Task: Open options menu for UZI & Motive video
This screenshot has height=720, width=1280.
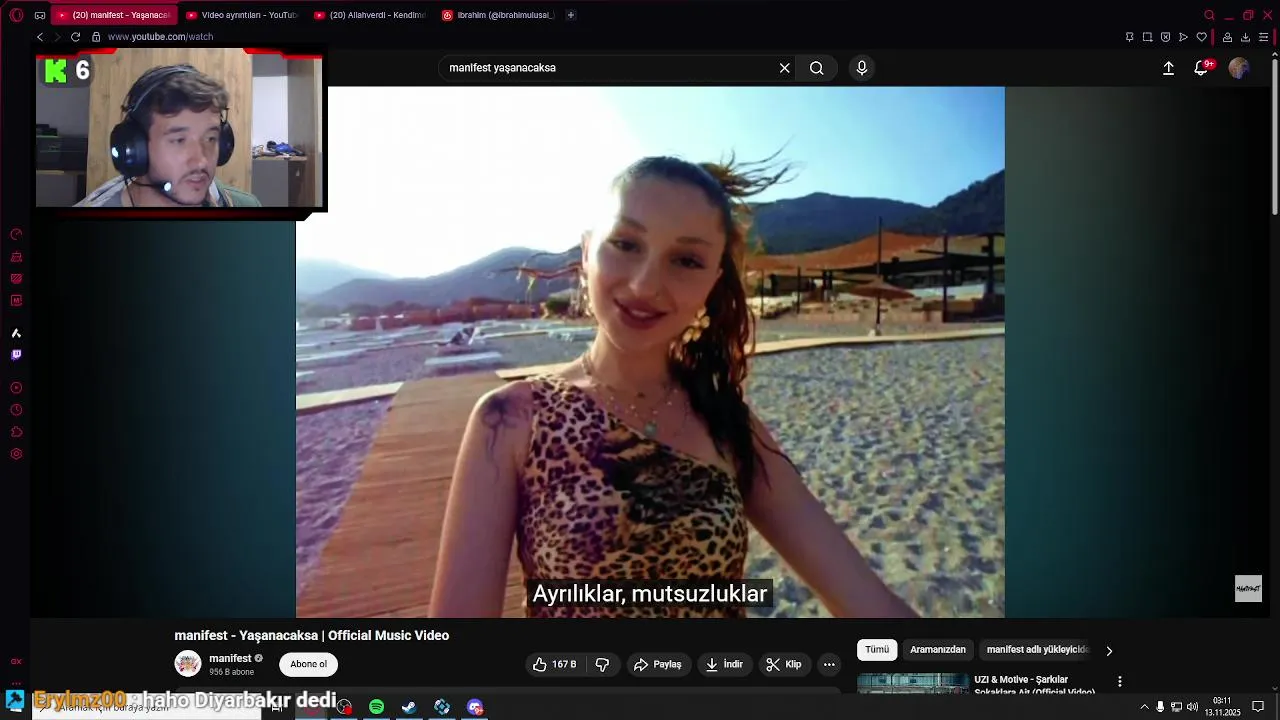Action: click(1120, 681)
